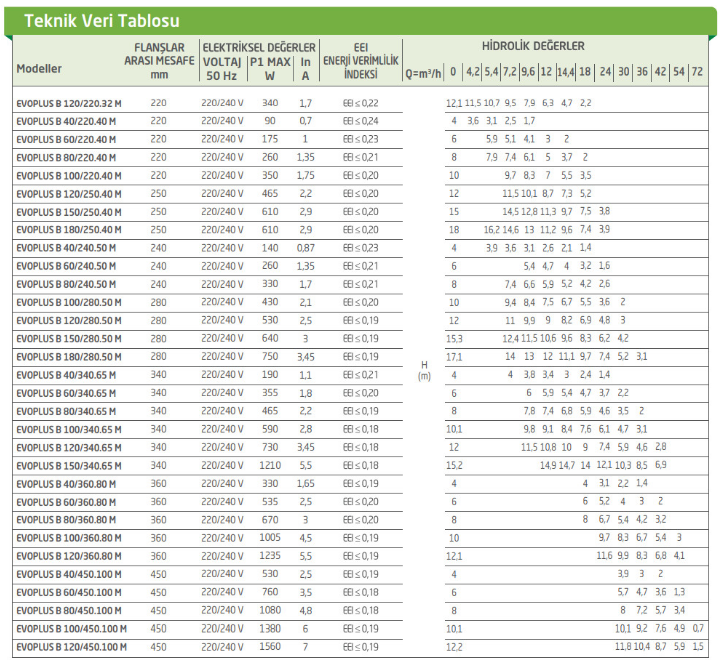Click HİDROLİK DEĞERLER header
The image size is (722, 663).
(533, 46)
